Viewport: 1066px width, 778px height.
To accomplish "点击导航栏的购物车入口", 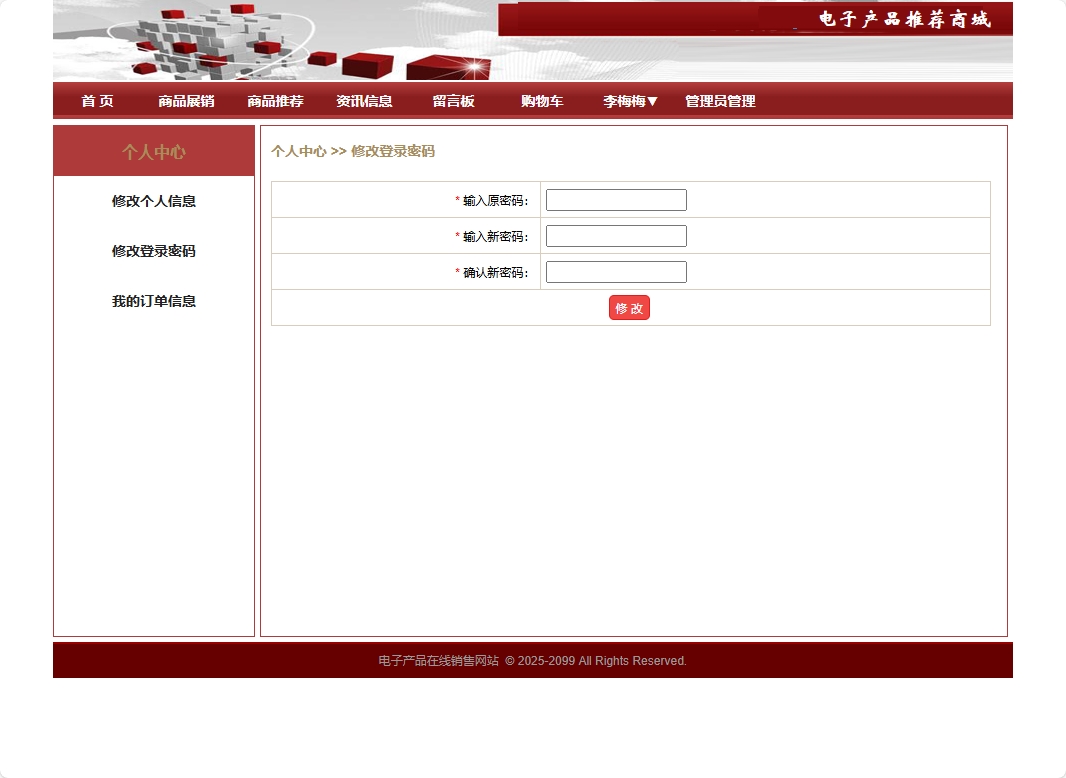I will [x=541, y=100].
